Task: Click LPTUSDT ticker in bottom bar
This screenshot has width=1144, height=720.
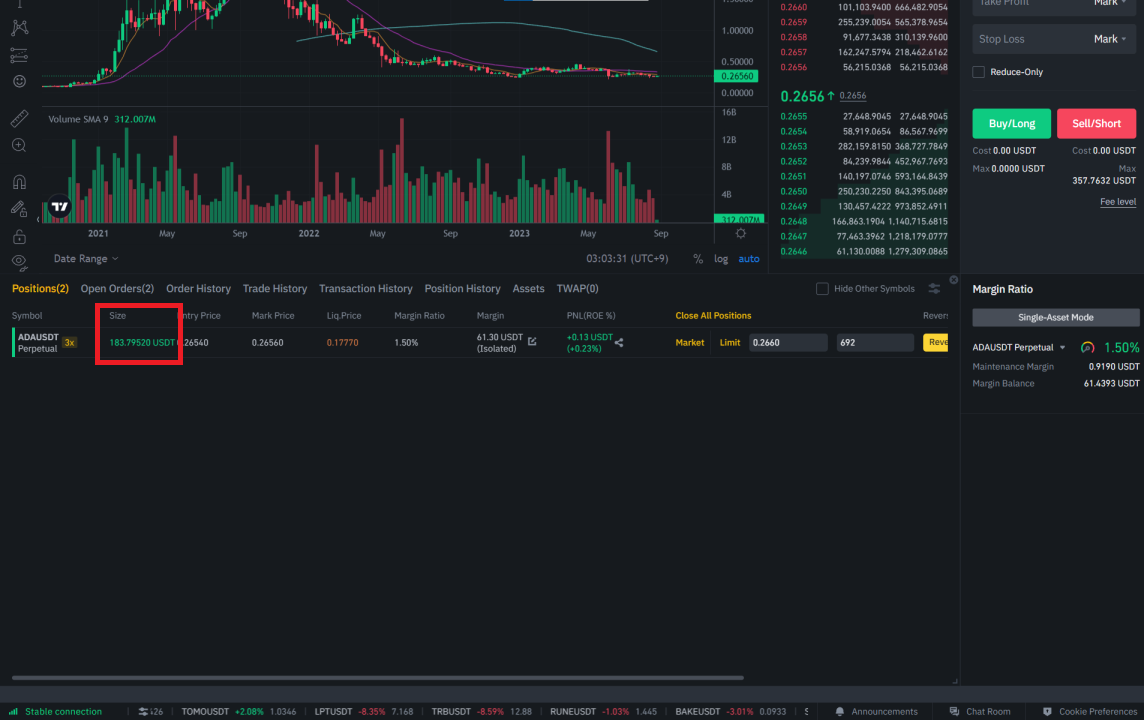Action: [363, 711]
